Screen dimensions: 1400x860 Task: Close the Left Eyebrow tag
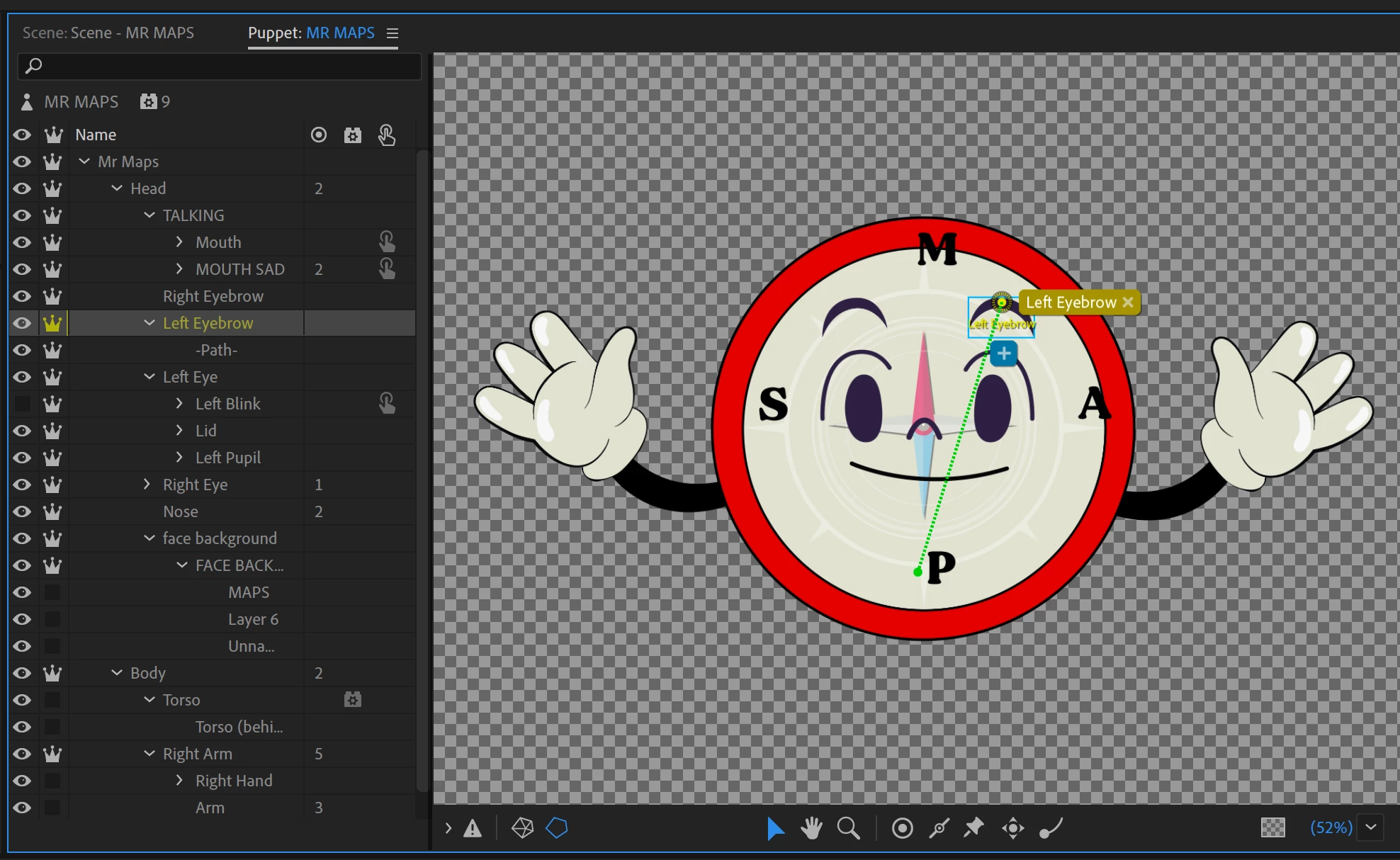[x=1128, y=302]
